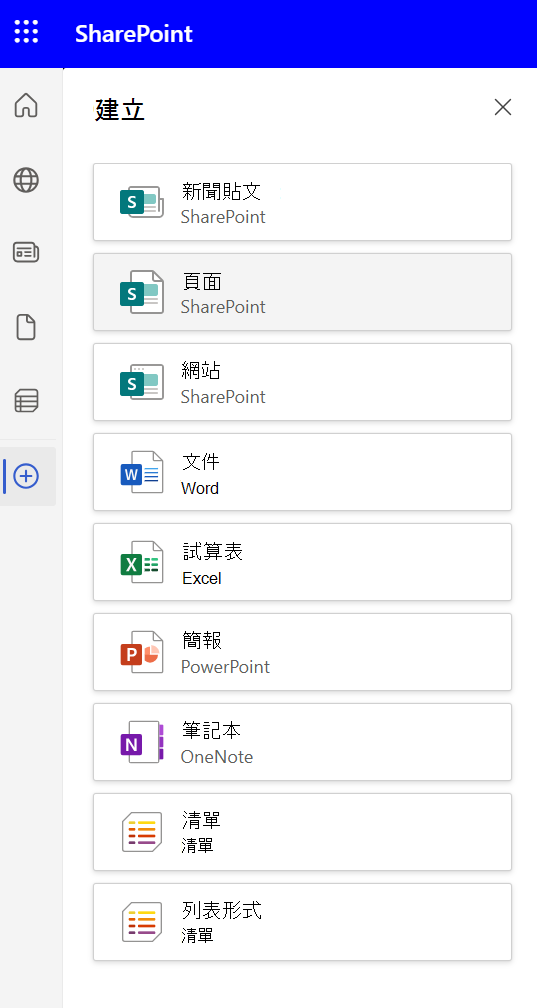Click the 列表形式 list icon
The image size is (537, 1008).
coord(142,922)
